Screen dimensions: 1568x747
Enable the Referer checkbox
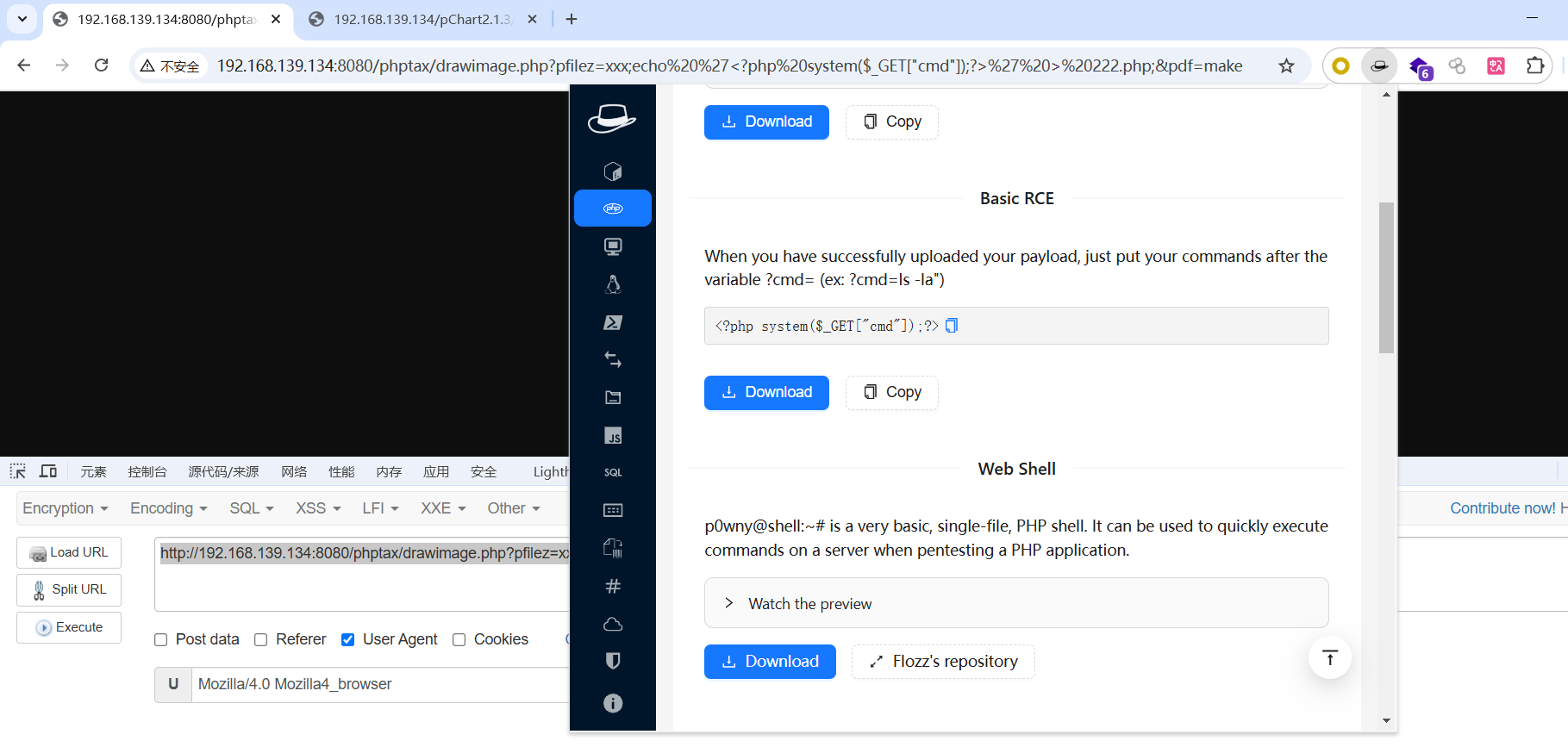pos(261,639)
